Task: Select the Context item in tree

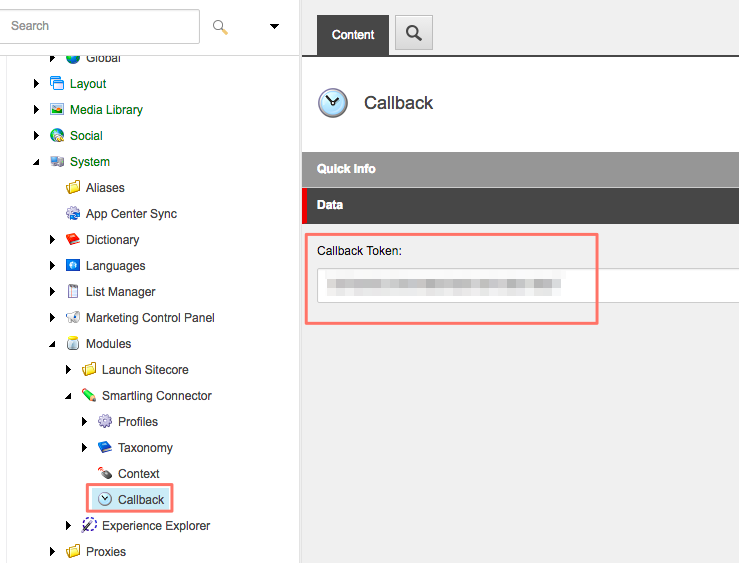Action: coord(138,474)
